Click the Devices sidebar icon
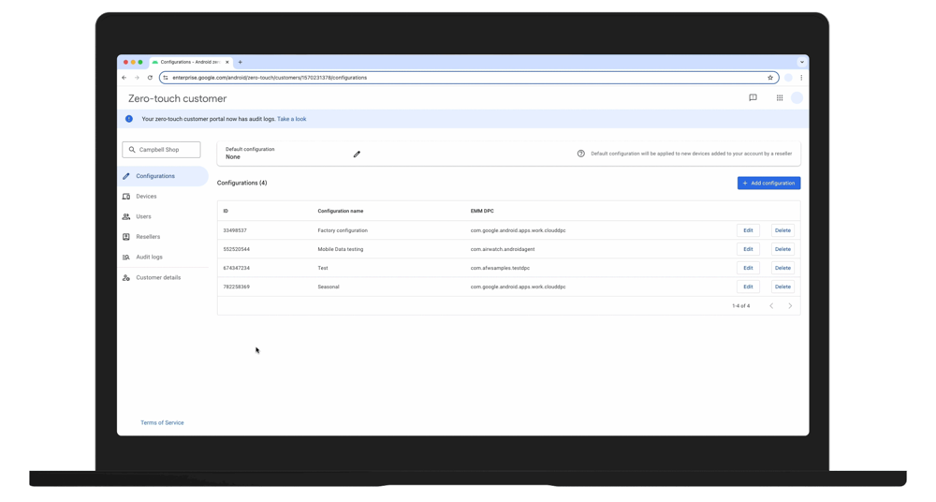This screenshot has width=936, height=502. click(126, 196)
